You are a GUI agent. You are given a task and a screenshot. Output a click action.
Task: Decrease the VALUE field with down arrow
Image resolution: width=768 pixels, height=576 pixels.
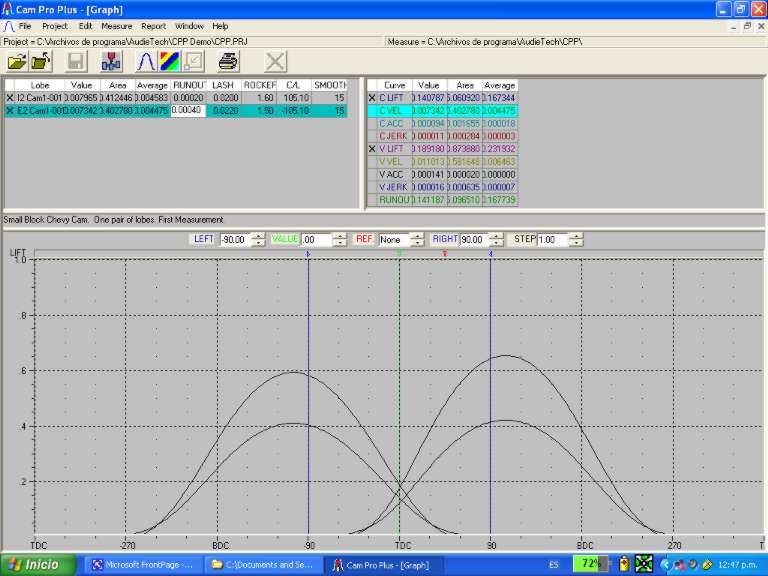[x=339, y=243]
